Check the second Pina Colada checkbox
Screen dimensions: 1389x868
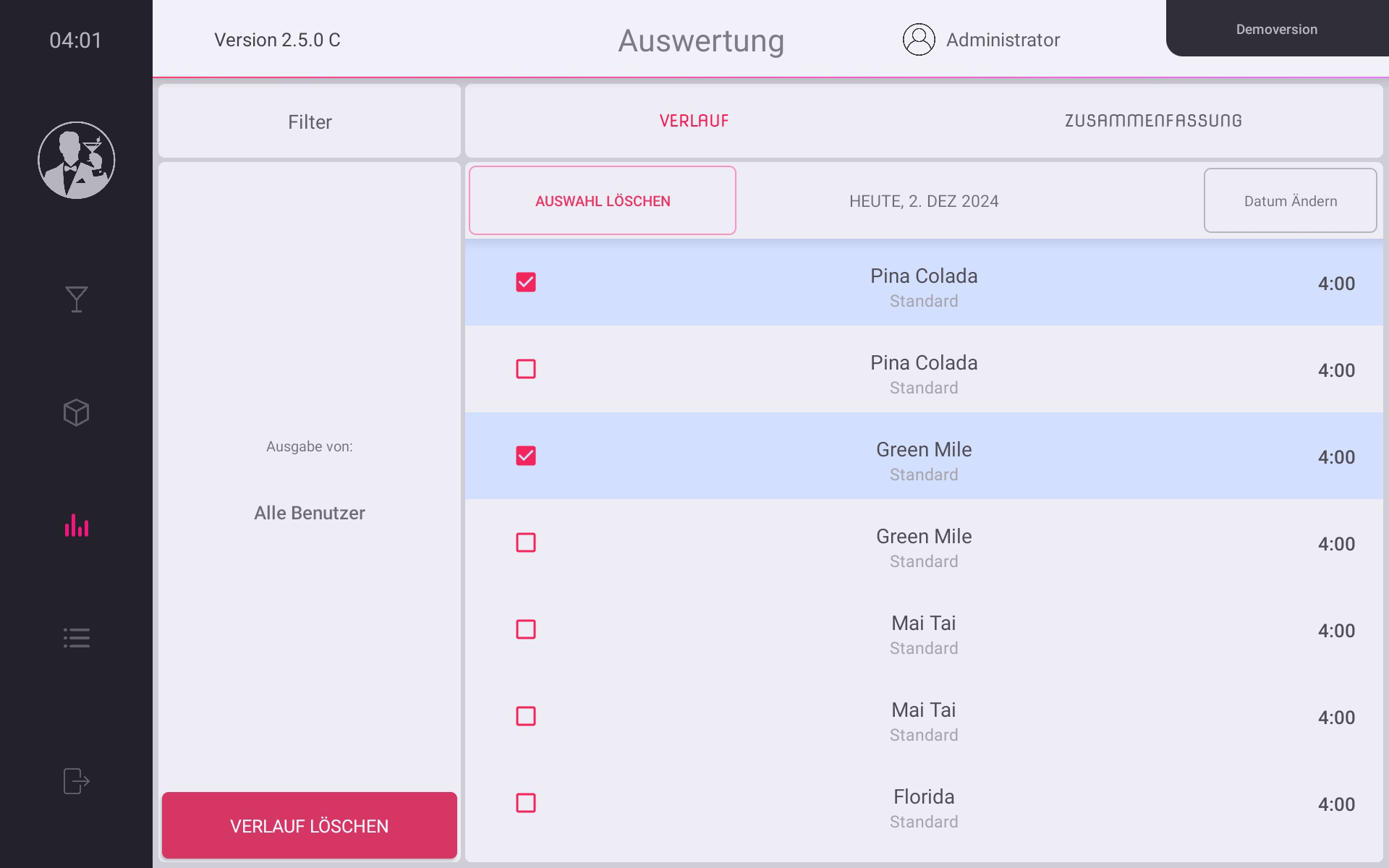[x=526, y=369]
